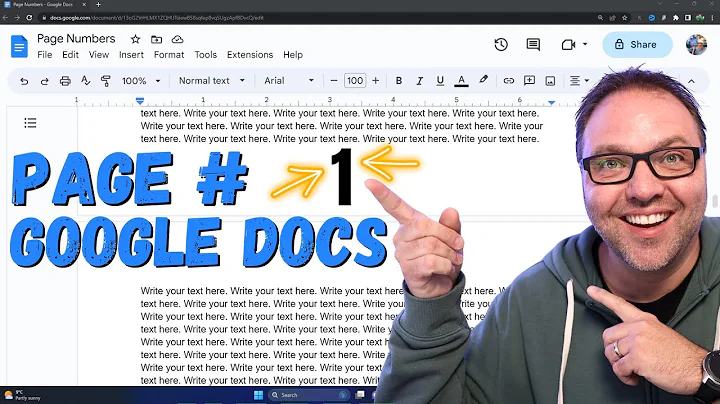Open the highlight color pen
This screenshot has width=720, height=404.
(483, 80)
